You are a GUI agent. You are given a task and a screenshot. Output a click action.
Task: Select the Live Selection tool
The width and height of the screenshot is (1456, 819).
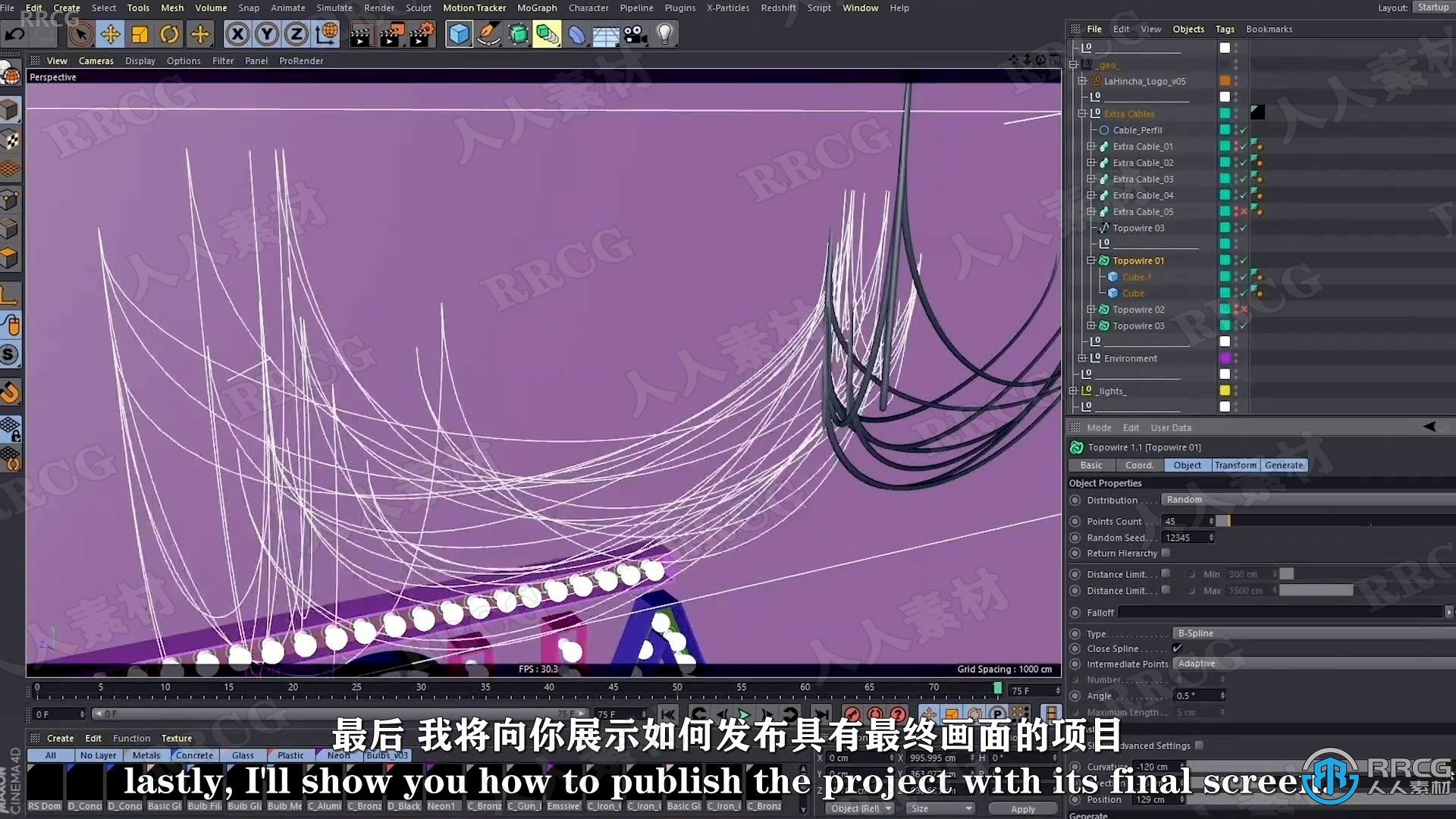(x=79, y=34)
